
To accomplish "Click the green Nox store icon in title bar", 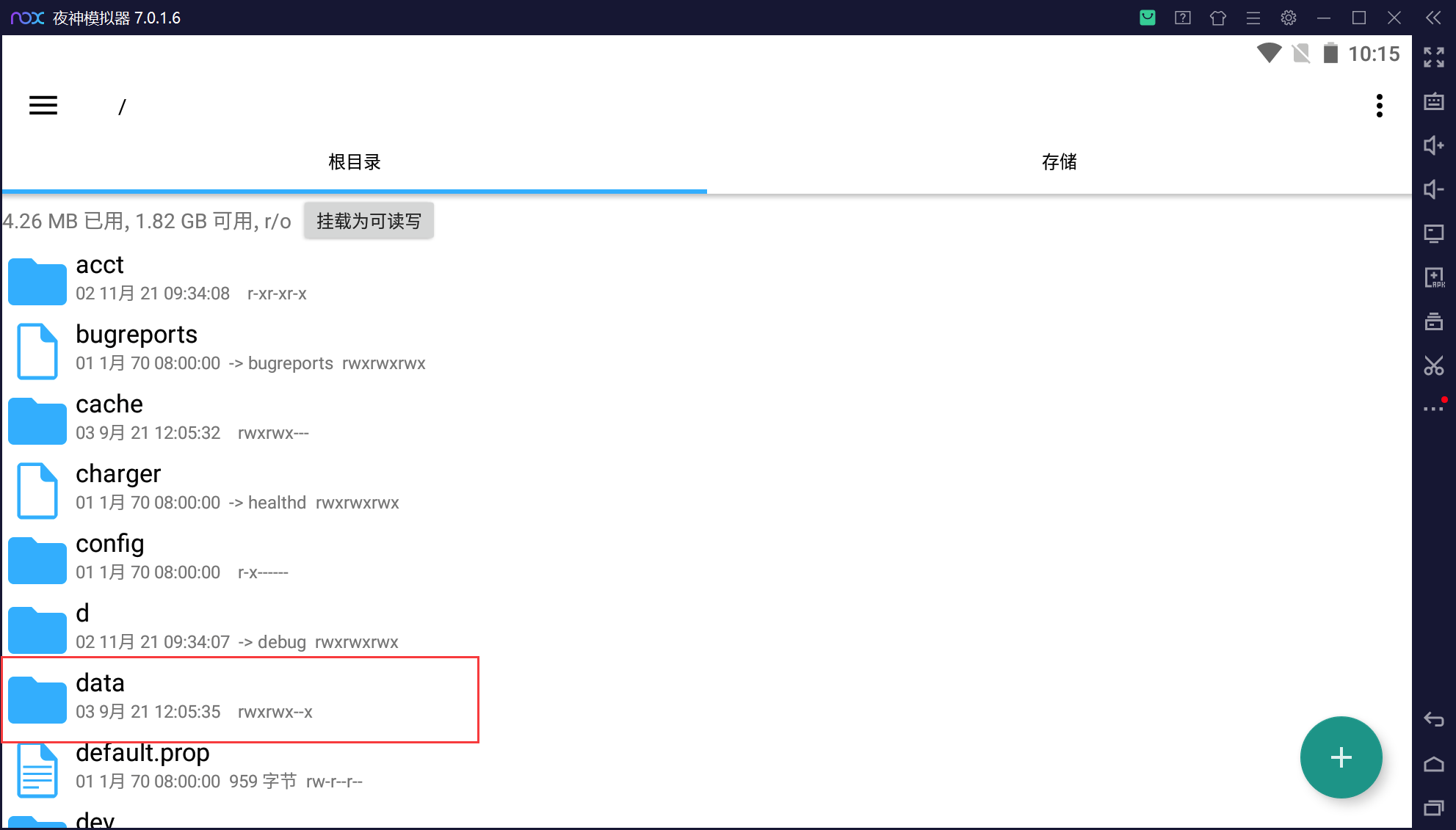I will click(x=1148, y=18).
